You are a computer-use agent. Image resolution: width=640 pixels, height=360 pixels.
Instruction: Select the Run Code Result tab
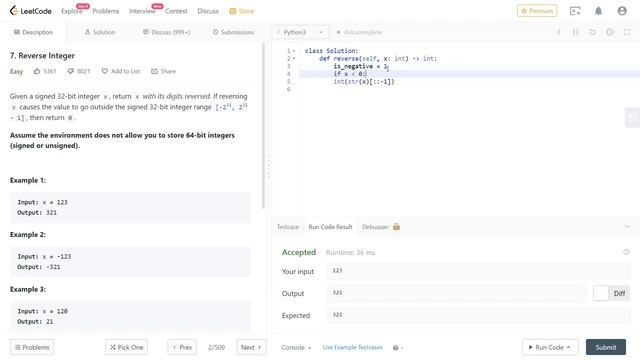tap(330, 227)
